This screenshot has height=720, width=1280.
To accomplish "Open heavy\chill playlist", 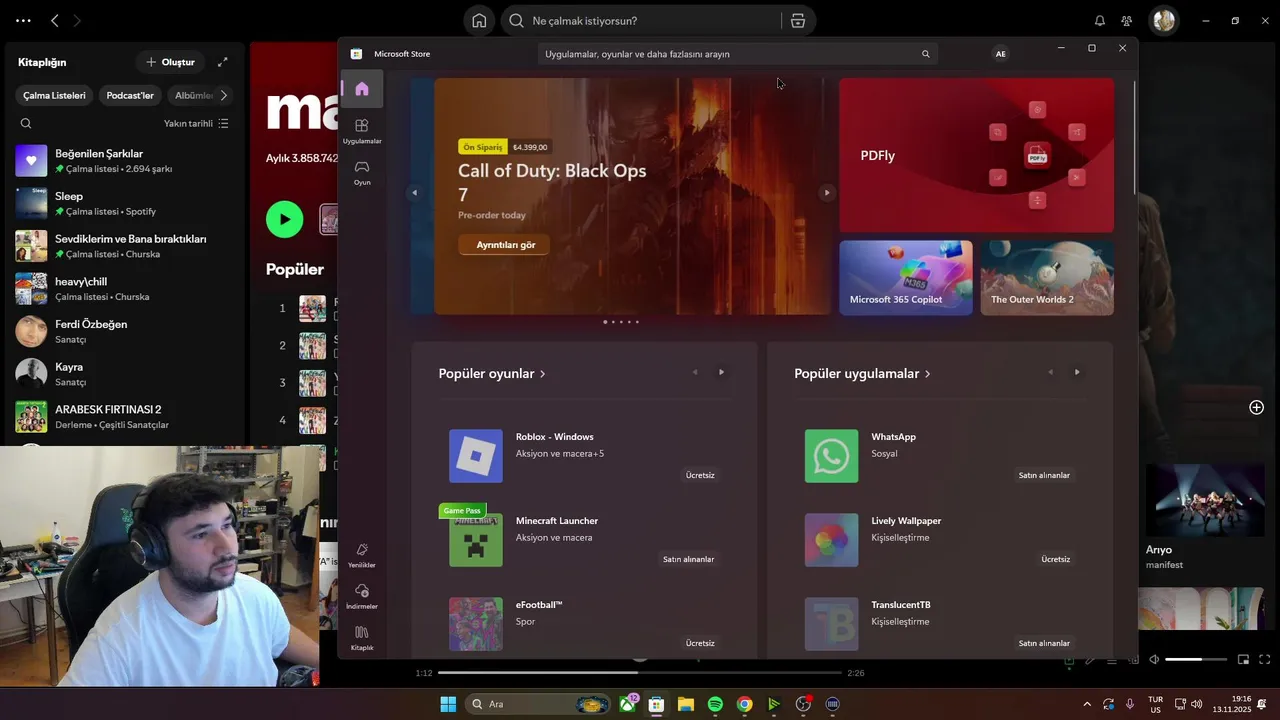I will pyautogui.click(x=124, y=289).
